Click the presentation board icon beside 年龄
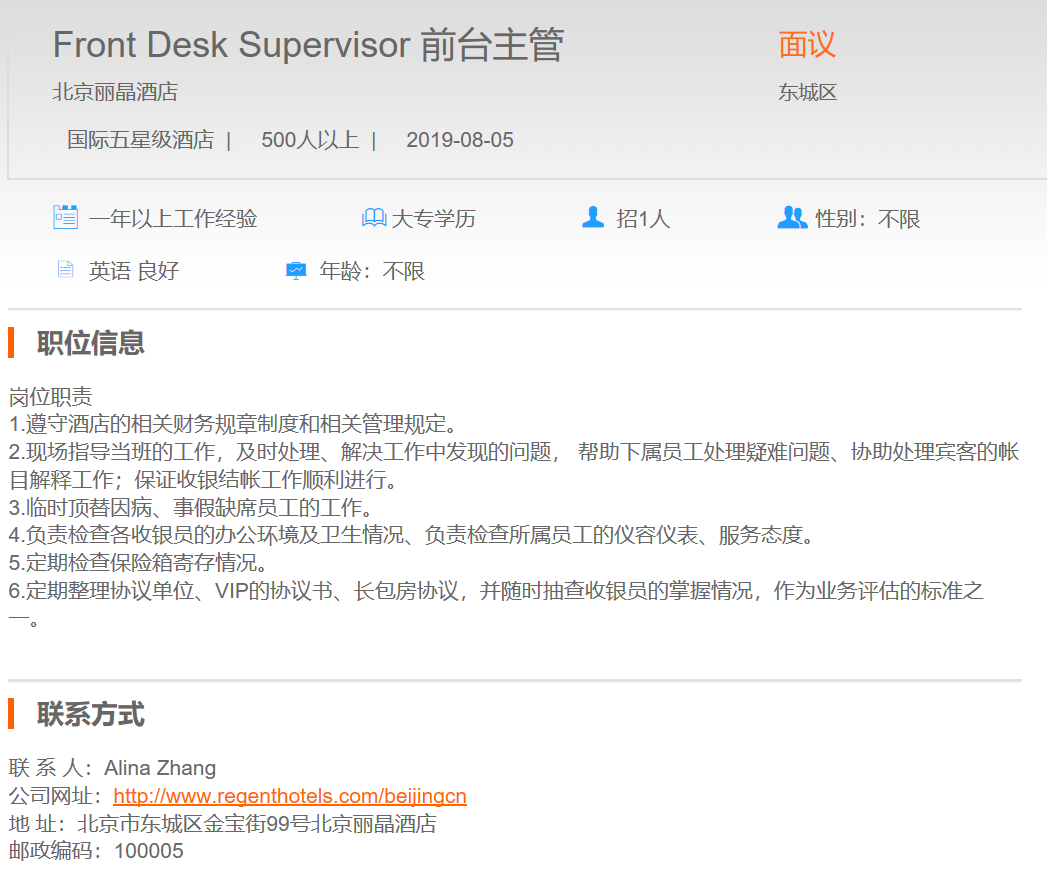The image size is (1047, 887). (x=296, y=270)
